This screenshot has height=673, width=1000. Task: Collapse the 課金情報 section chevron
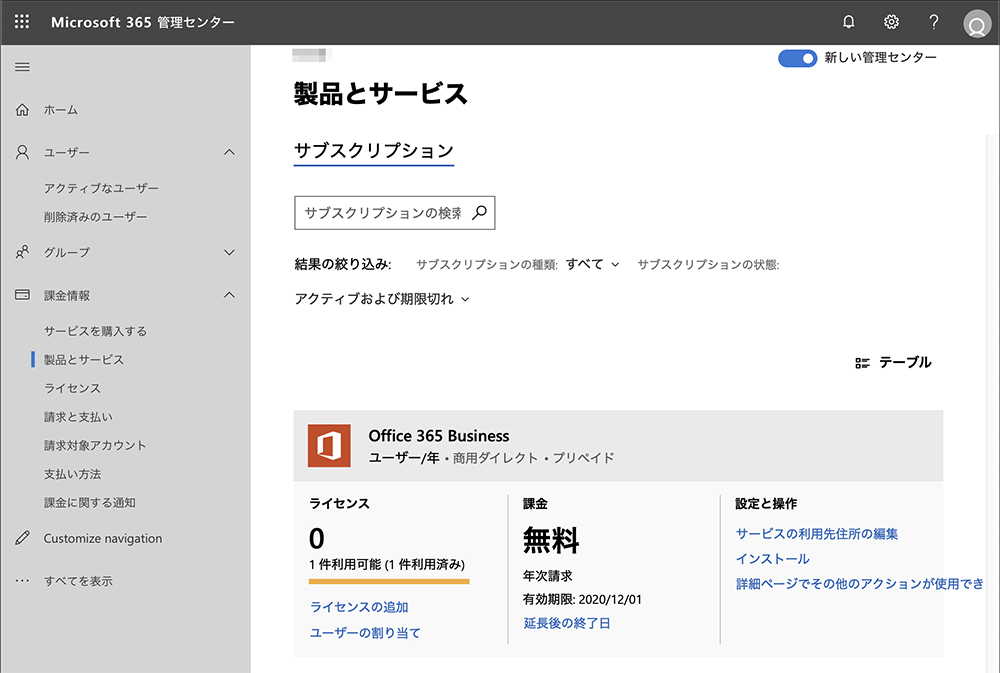tap(230, 295)
